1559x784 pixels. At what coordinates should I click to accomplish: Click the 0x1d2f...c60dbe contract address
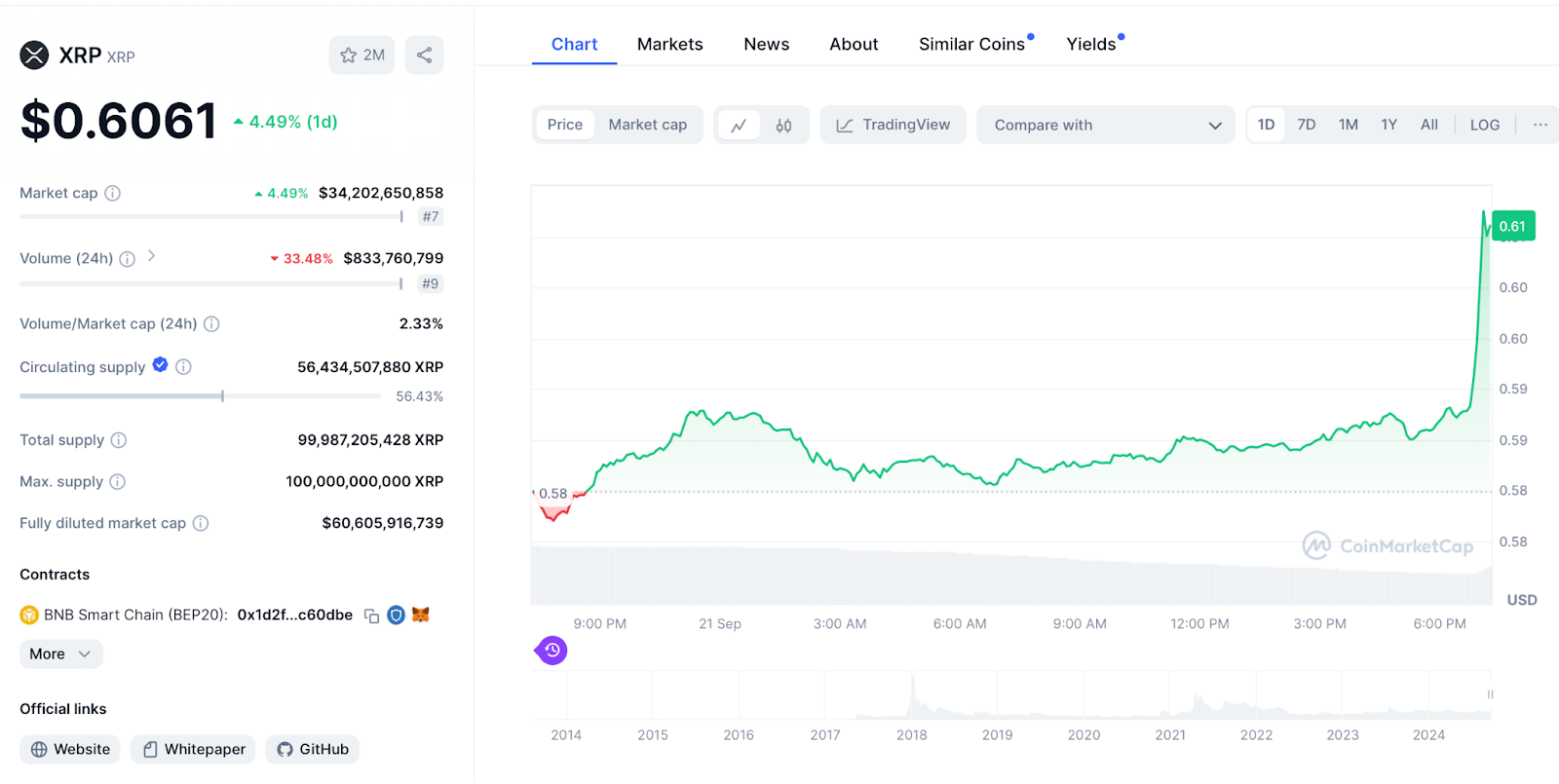[x=295, y=615]
